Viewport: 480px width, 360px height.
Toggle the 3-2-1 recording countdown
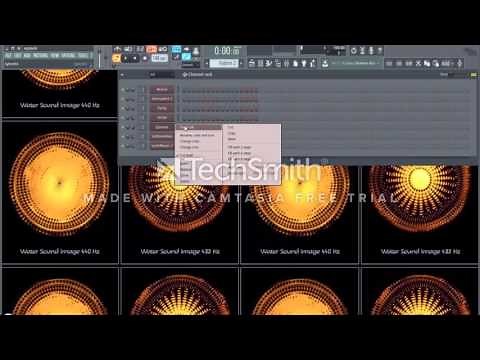coord(140,49)
